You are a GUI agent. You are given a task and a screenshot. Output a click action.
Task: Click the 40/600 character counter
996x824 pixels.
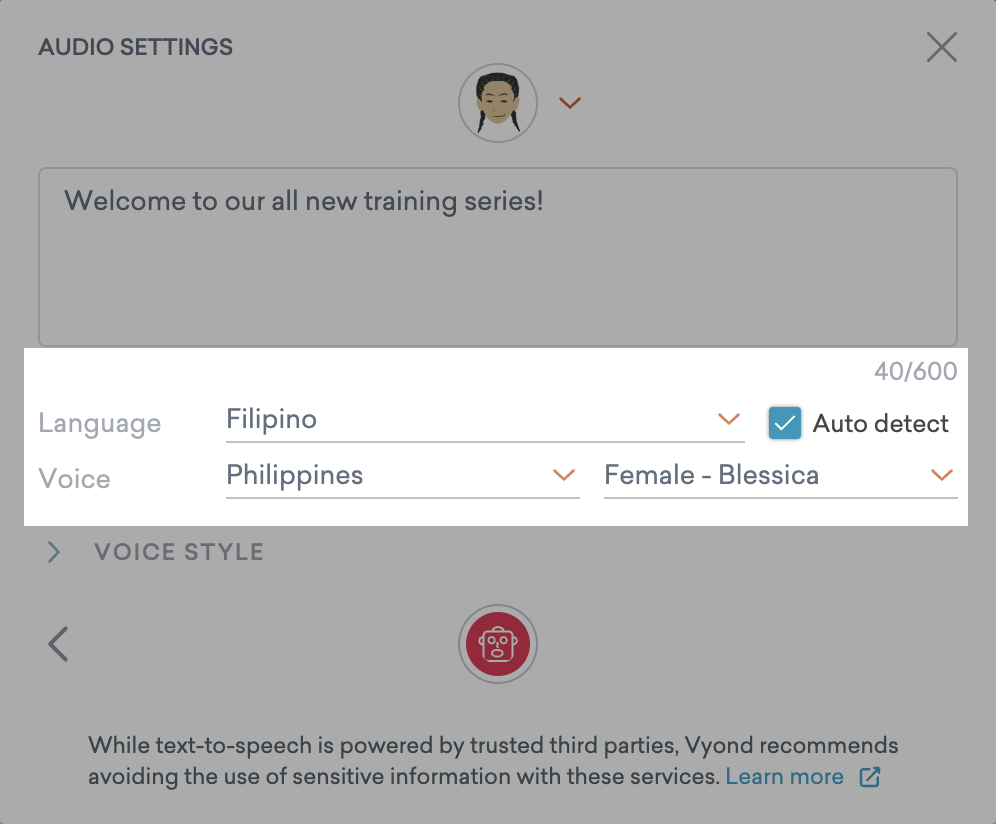(x=914, y=371)
